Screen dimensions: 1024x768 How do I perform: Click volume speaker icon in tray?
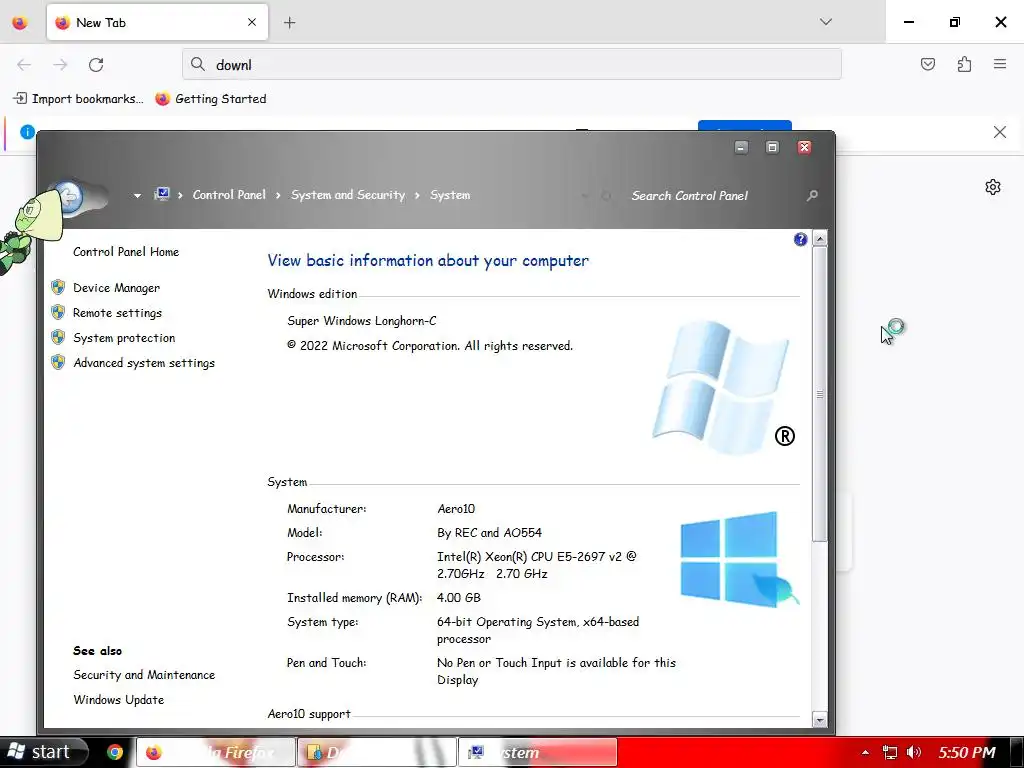click(914, 753)
